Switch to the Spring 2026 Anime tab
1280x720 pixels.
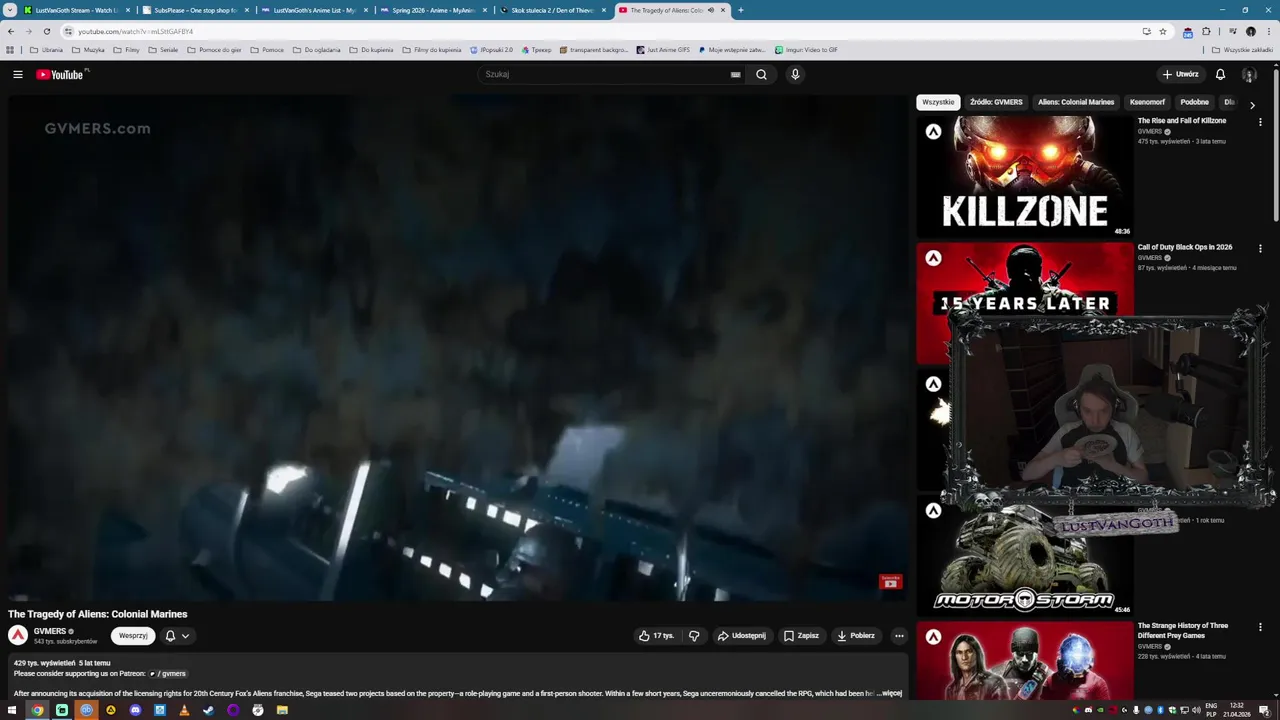(432, 10)
